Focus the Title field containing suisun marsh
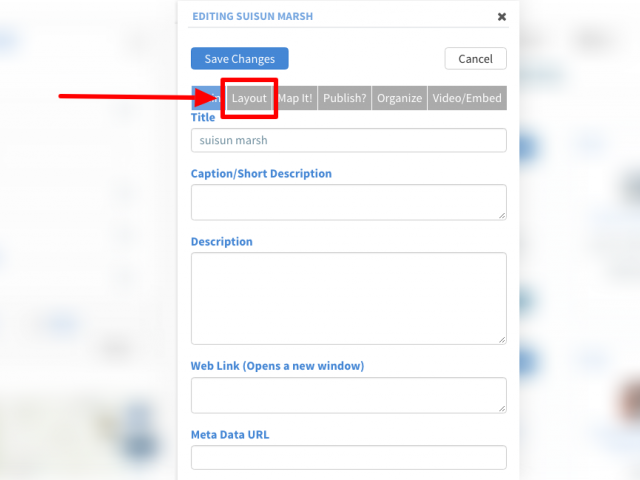The width and height of the screenshot is (640, 480). pos(349,140)
